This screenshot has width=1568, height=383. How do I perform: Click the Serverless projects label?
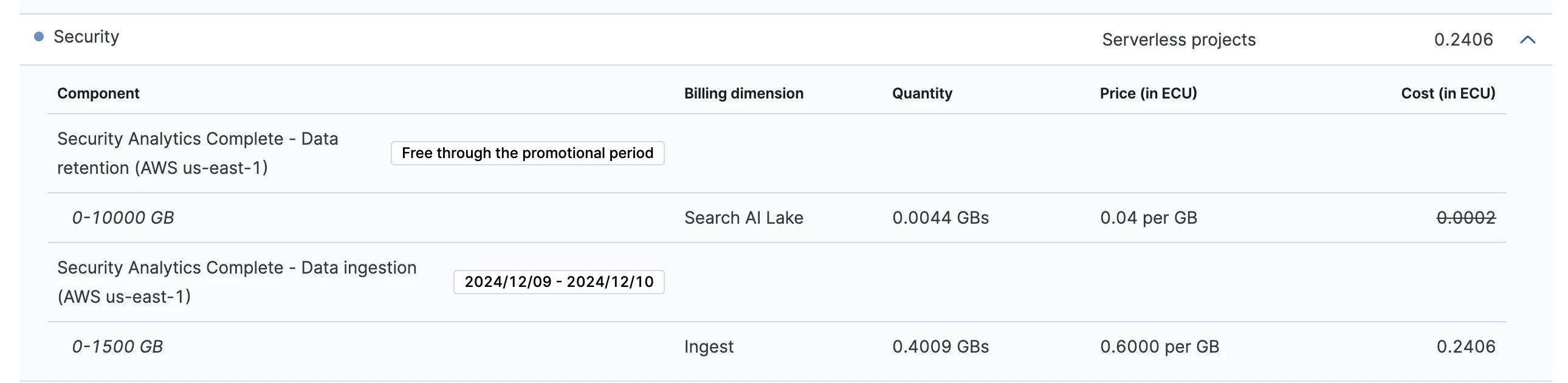pyautogui.click(x=1178, y=40)
